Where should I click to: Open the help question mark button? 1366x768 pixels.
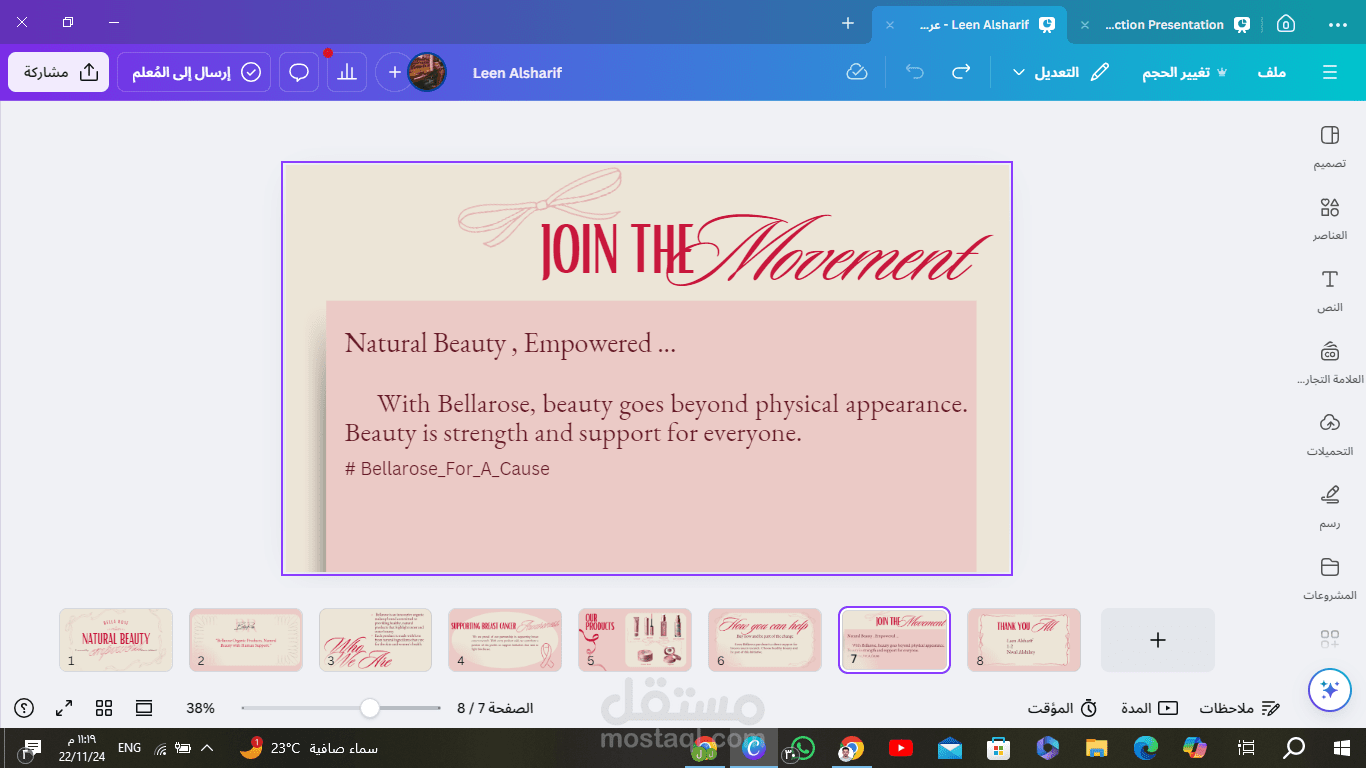24,708
